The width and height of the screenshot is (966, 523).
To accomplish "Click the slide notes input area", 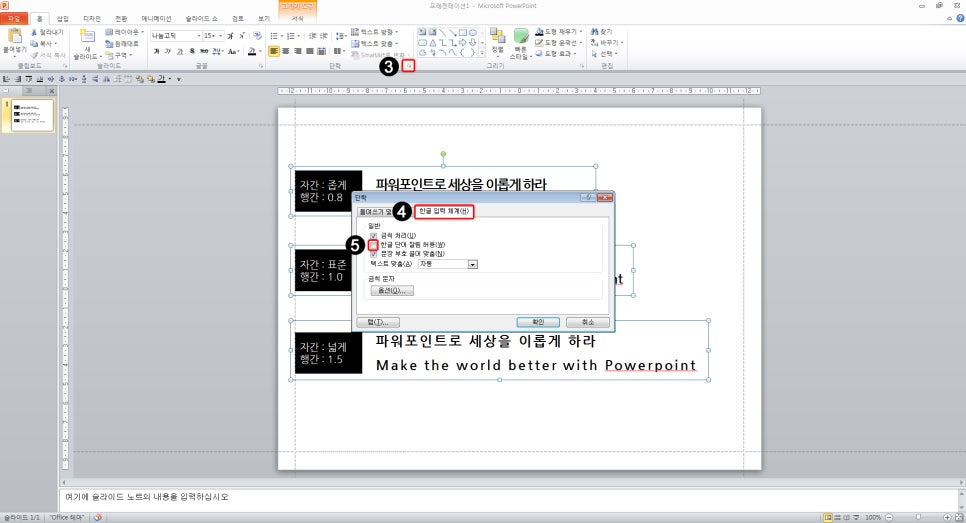I will click(x=508, y=500).
